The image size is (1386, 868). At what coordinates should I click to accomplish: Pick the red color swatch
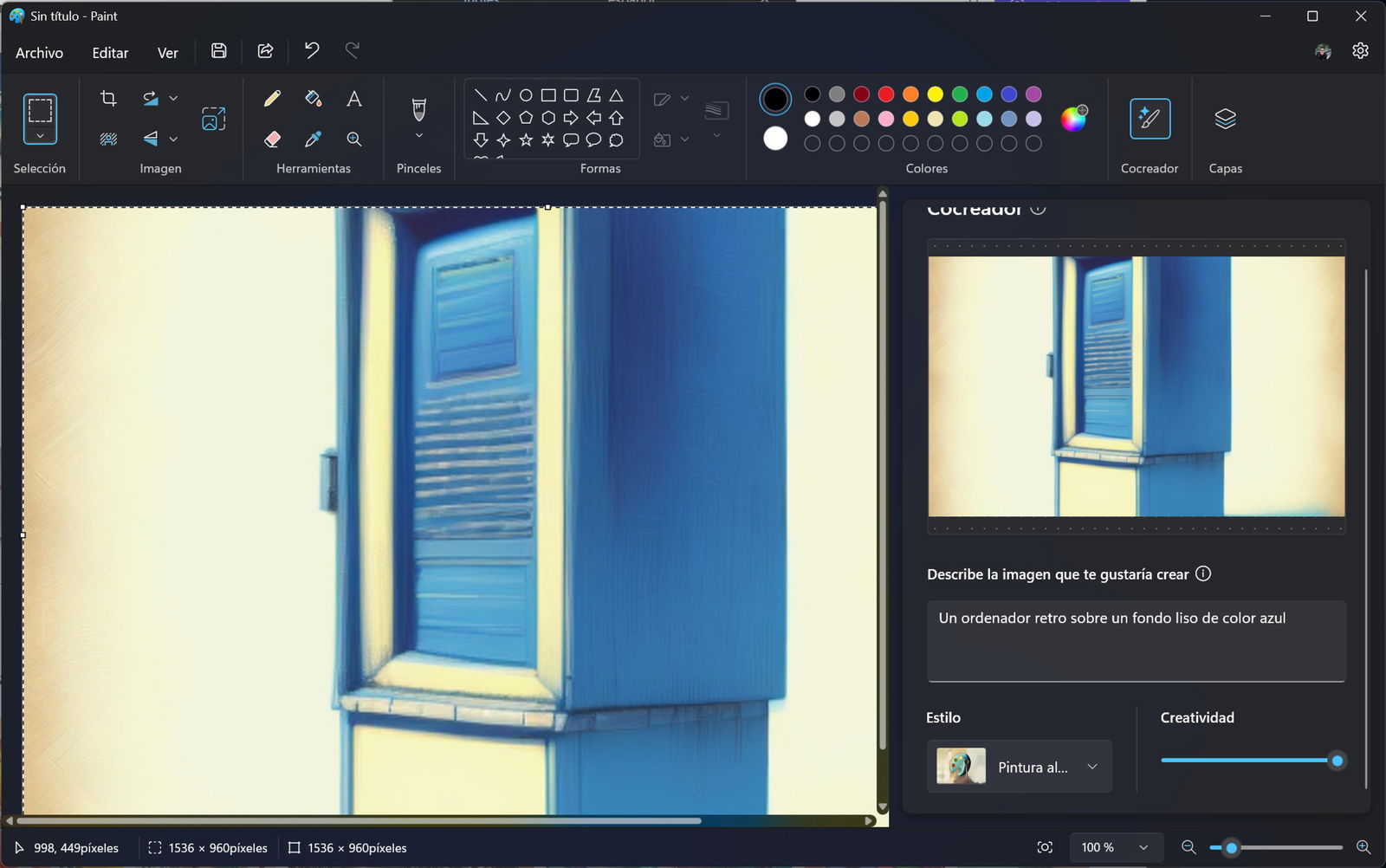(x=886, y=94)
